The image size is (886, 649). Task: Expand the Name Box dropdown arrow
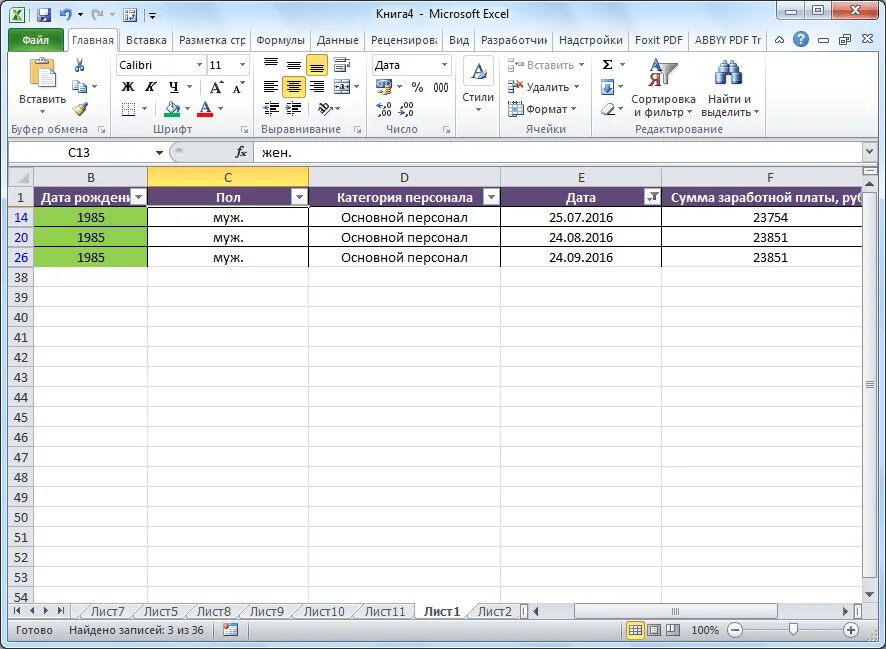pos(159,153)
